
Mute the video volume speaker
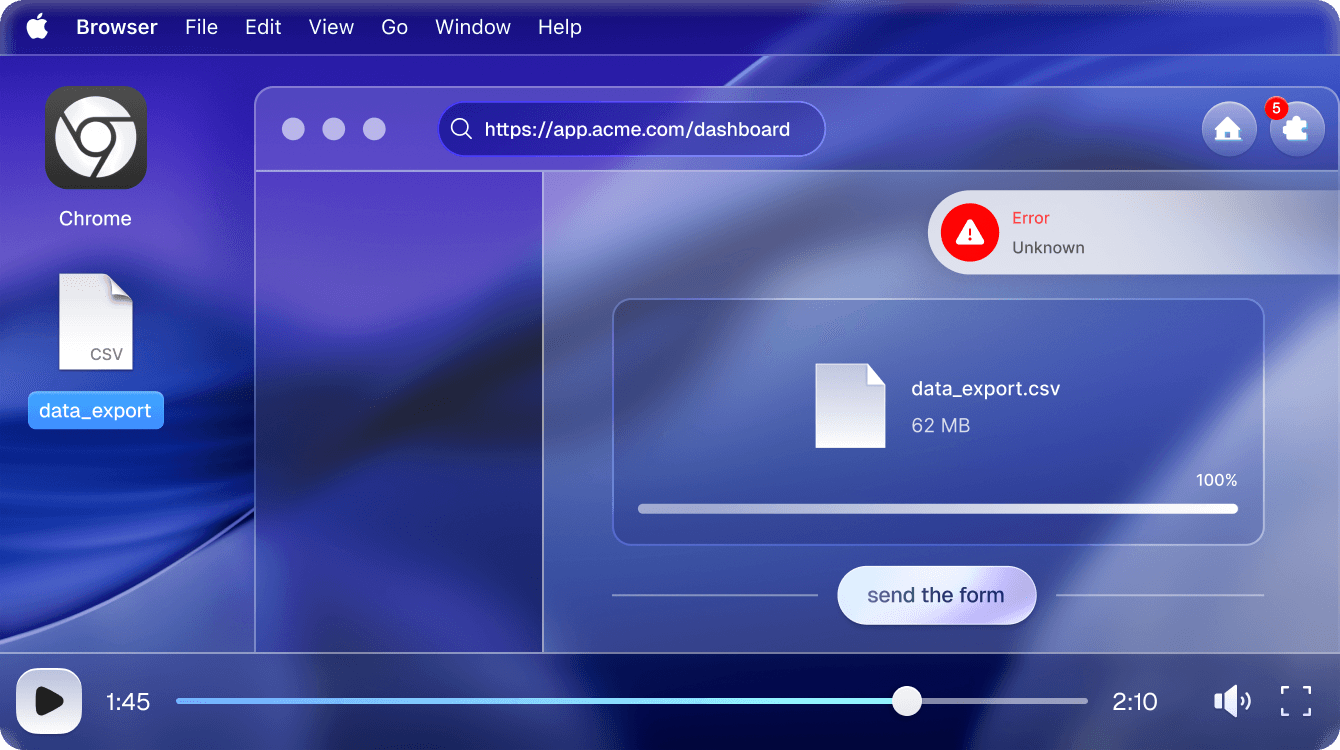click(x=1232, y=701)
